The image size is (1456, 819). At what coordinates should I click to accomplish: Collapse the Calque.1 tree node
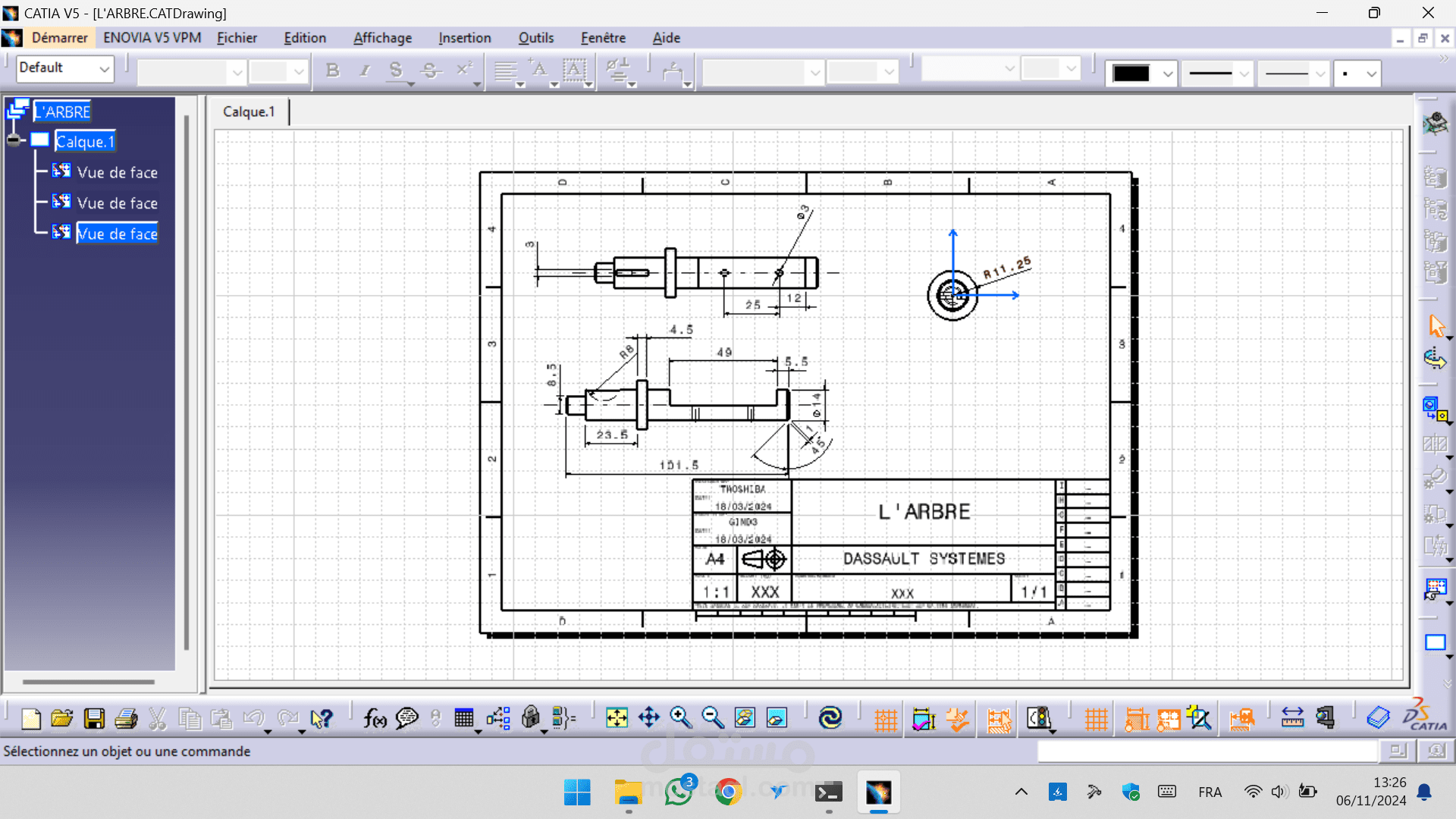click(14, 140)
